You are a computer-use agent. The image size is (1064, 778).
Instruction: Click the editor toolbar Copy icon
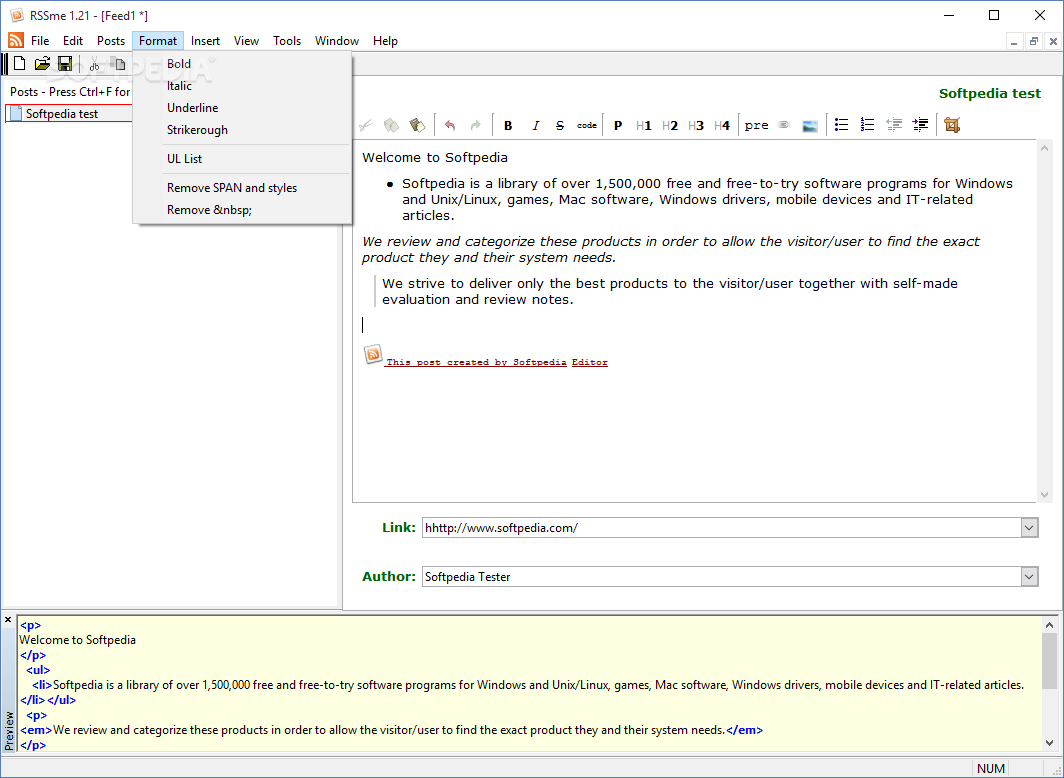pos(392,125)
